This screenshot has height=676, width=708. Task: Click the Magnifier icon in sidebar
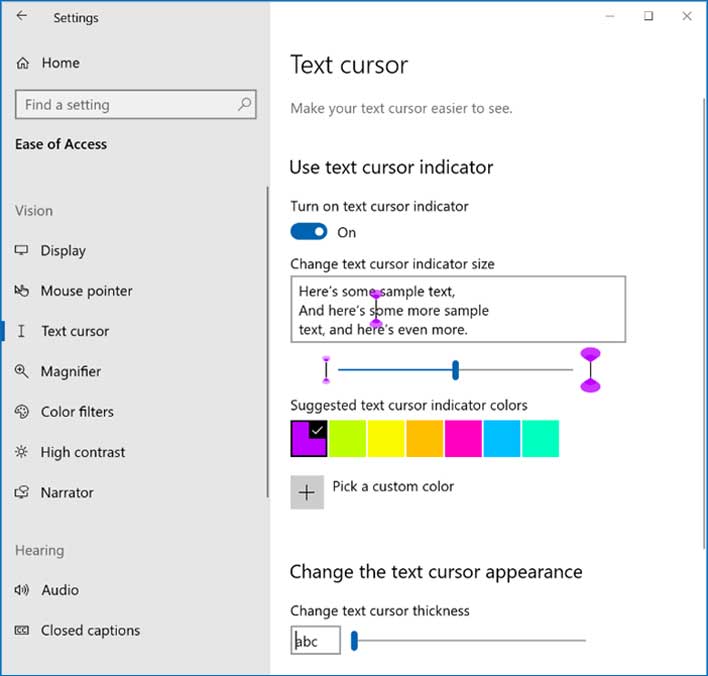(x=21, y=371)
